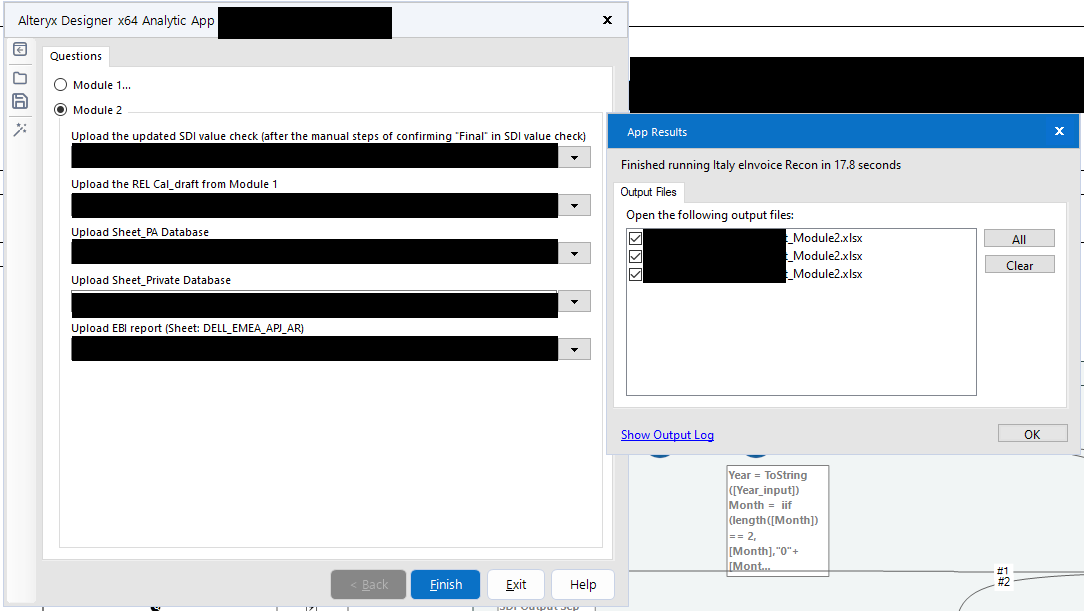1084x611 pixels.
Task: Select the Module 2 radio button
Action: (x=60, y=110)
